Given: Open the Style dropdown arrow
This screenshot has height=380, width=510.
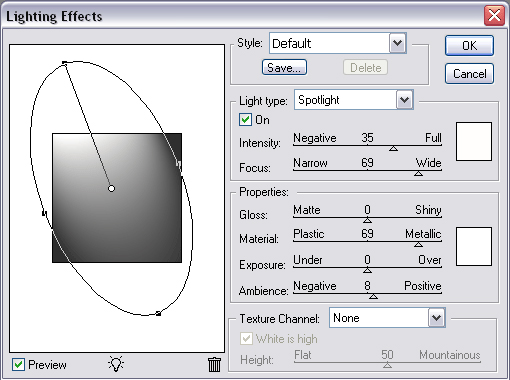Looking at the screenshot, I should pos(397,43).
